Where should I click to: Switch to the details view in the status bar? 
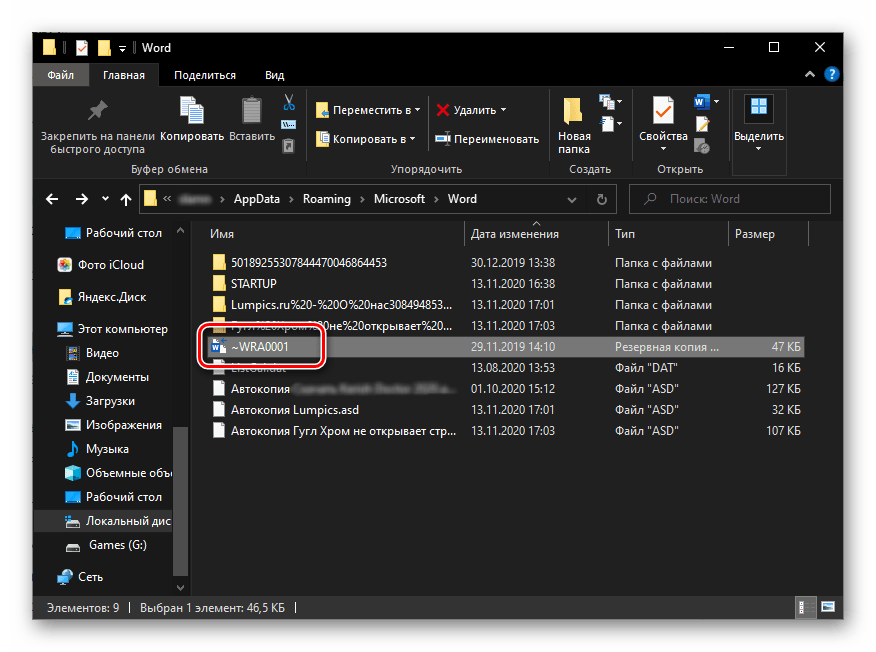click(x=803, y=607)
